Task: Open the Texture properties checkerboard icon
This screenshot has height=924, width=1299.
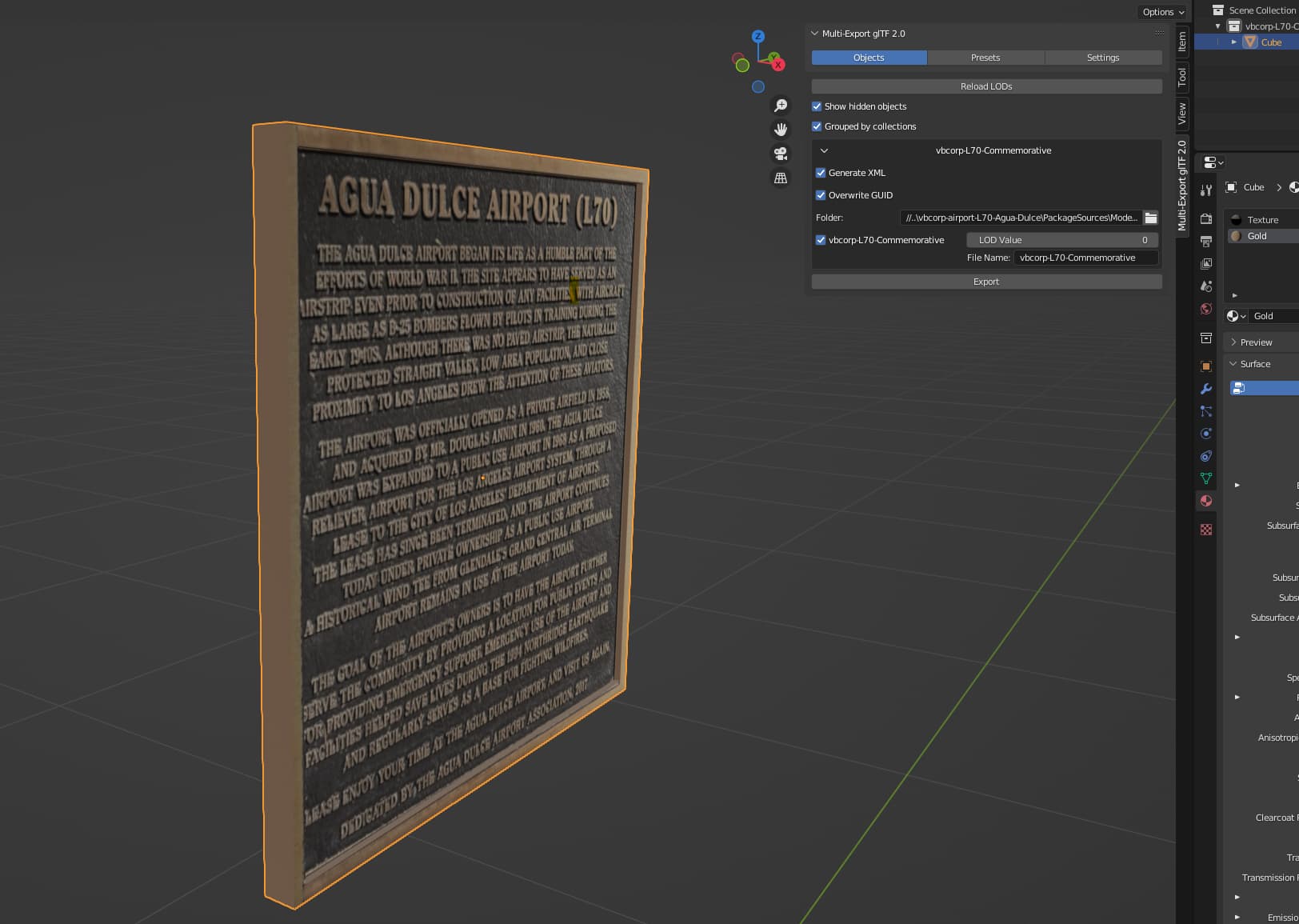Action: click(x=1206, y=530)
